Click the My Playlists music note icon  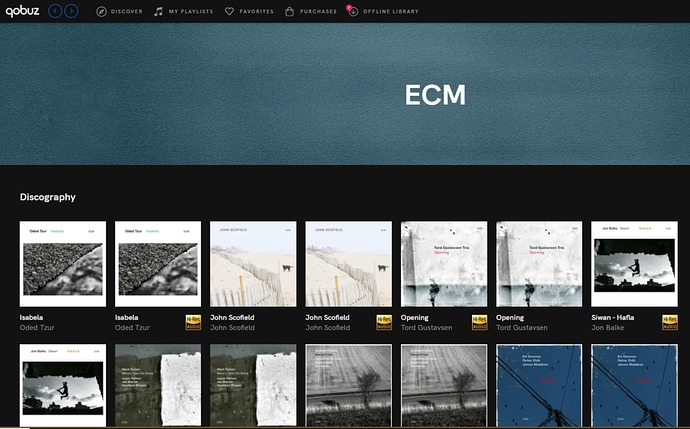pos(158,11)
